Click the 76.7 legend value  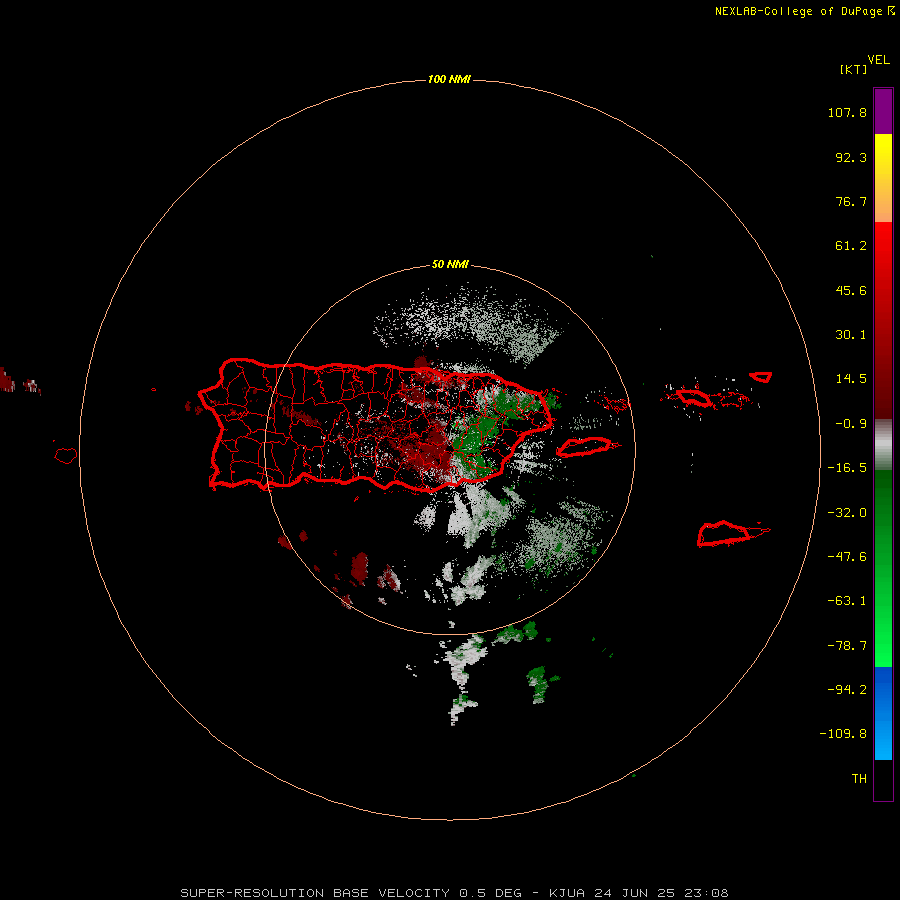(851, 201)
